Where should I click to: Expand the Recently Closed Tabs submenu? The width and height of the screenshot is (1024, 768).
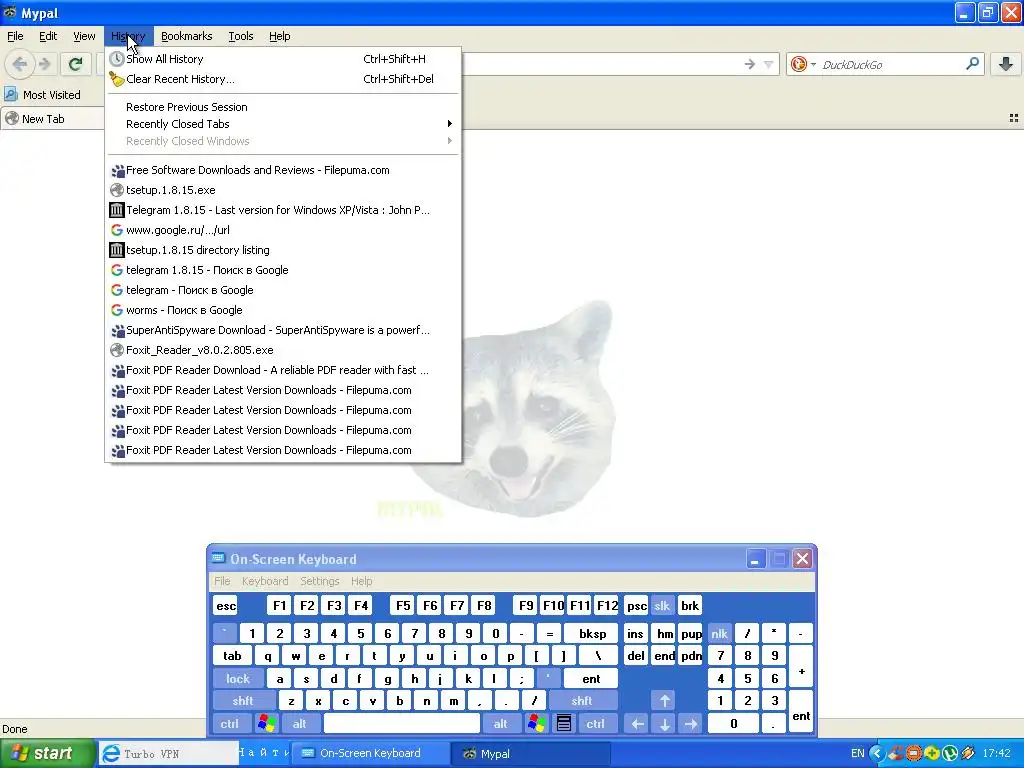coord(283,124)
